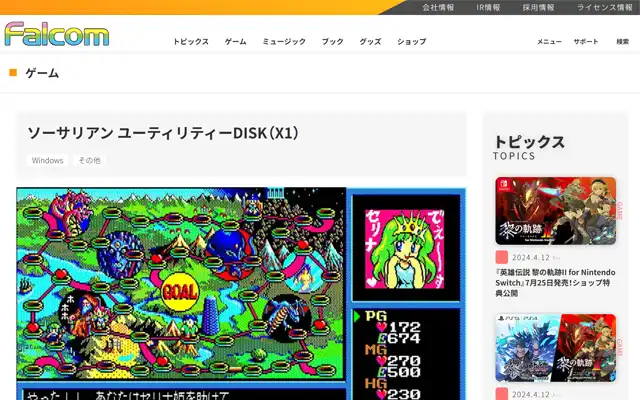The height and width of the screenshot is (400, 640).
Task: Open the メニュー button
Action: pos(549,42)
